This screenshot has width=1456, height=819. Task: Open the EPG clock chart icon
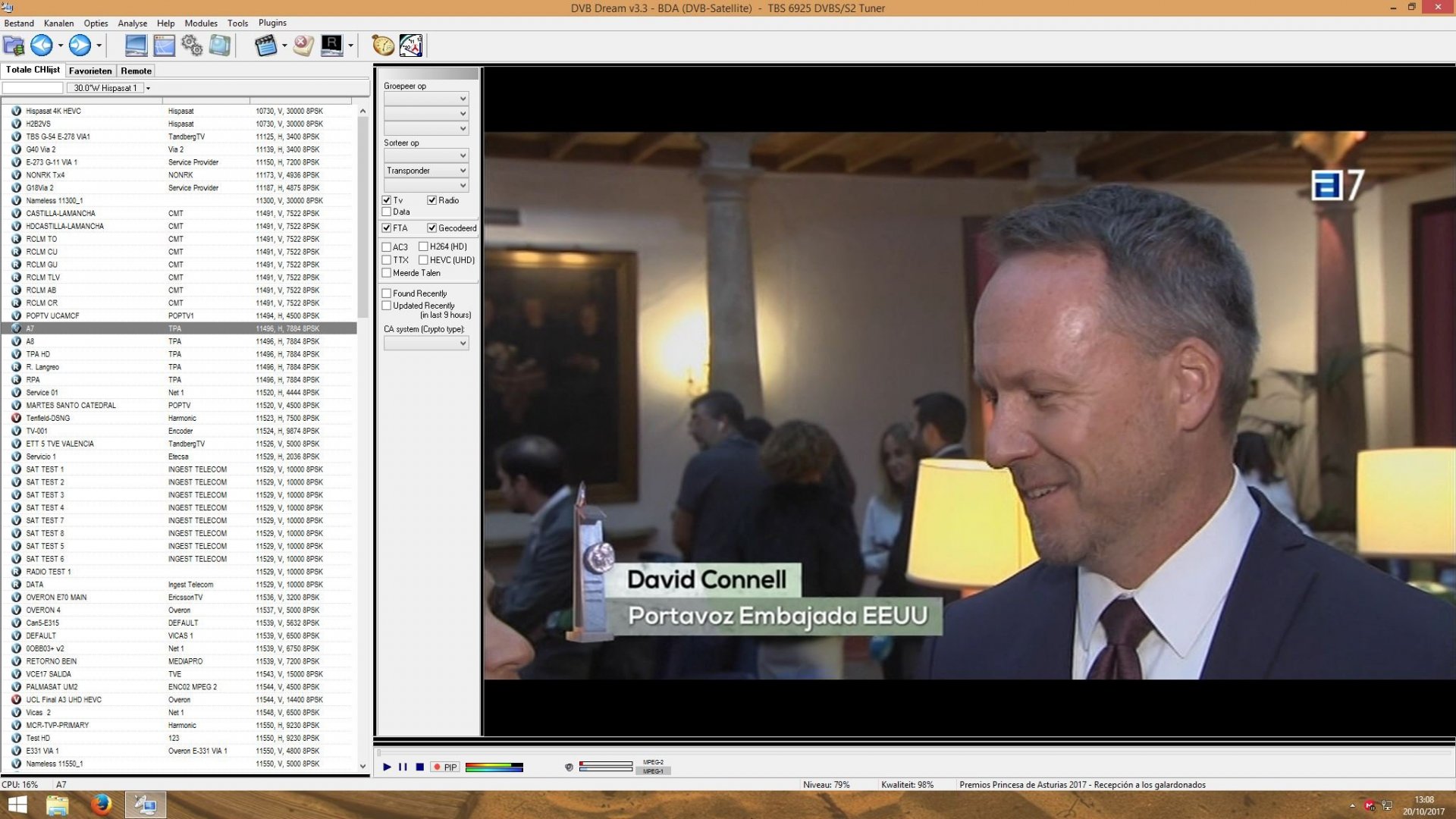coord(411,45)
